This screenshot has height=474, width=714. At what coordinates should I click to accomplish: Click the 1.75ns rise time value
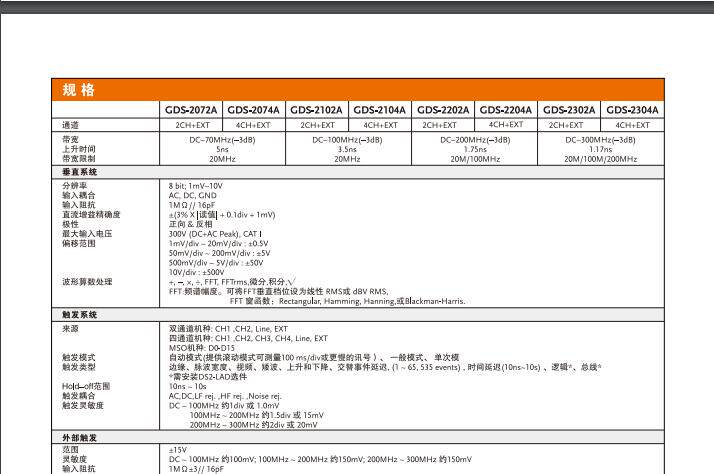pyautogui.click(x=475, y=149)
